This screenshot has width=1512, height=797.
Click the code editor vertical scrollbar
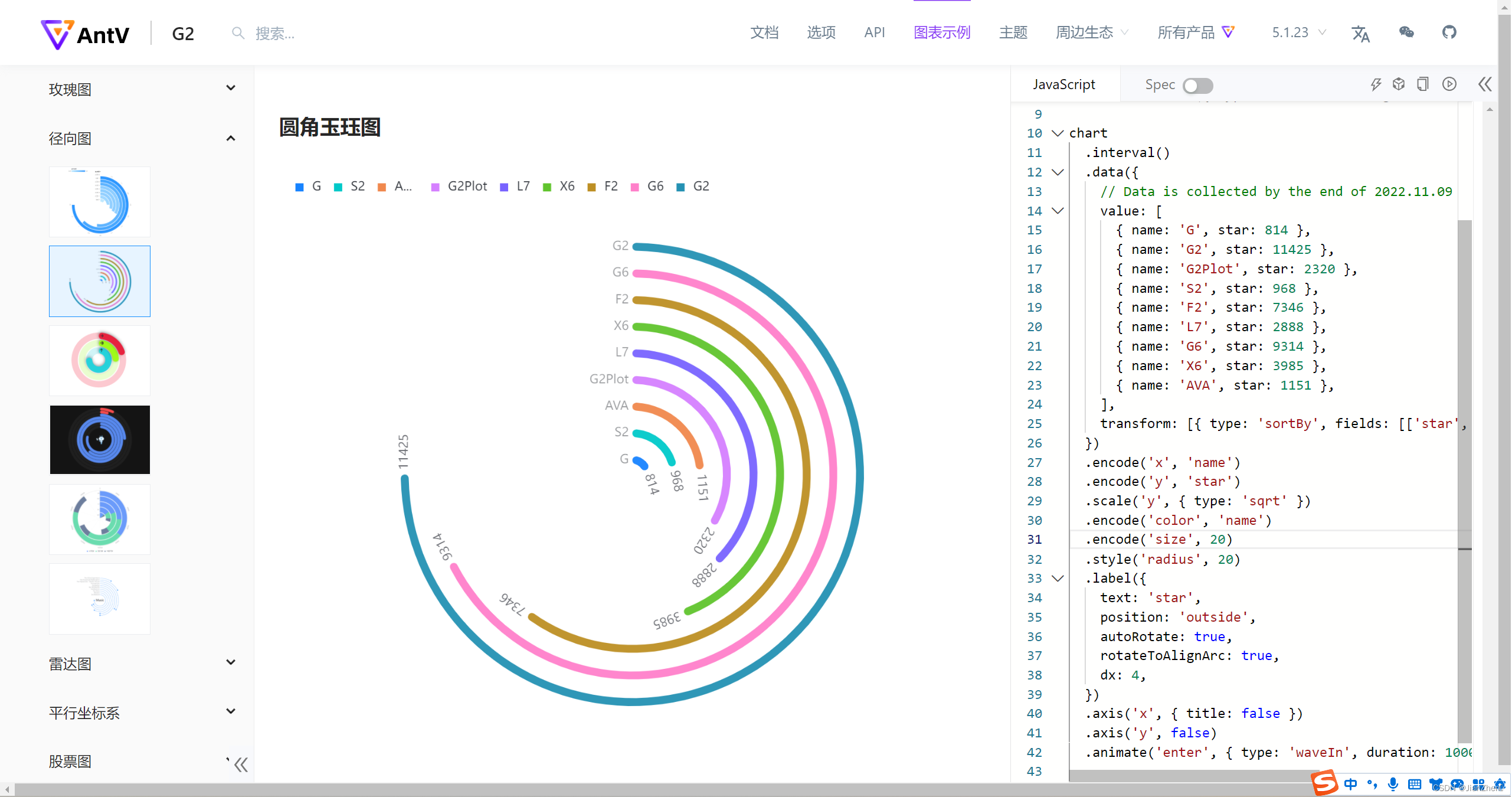1464,481
